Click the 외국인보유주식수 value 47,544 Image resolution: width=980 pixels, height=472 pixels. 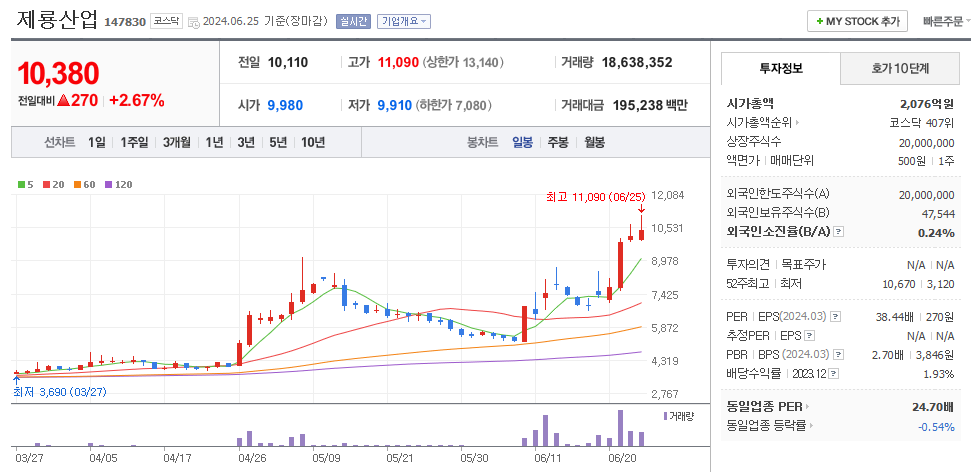pos(938,214)
